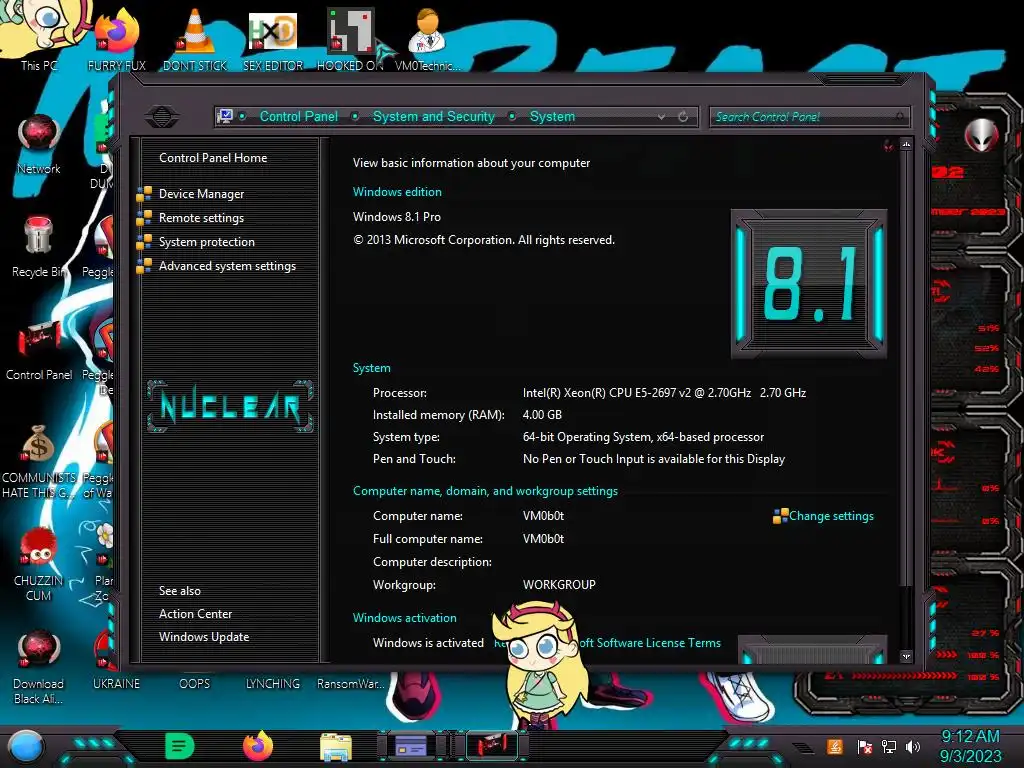Click the shield icon beside System protection
The width and height of the screenshot is (1024, 768).
144,242
